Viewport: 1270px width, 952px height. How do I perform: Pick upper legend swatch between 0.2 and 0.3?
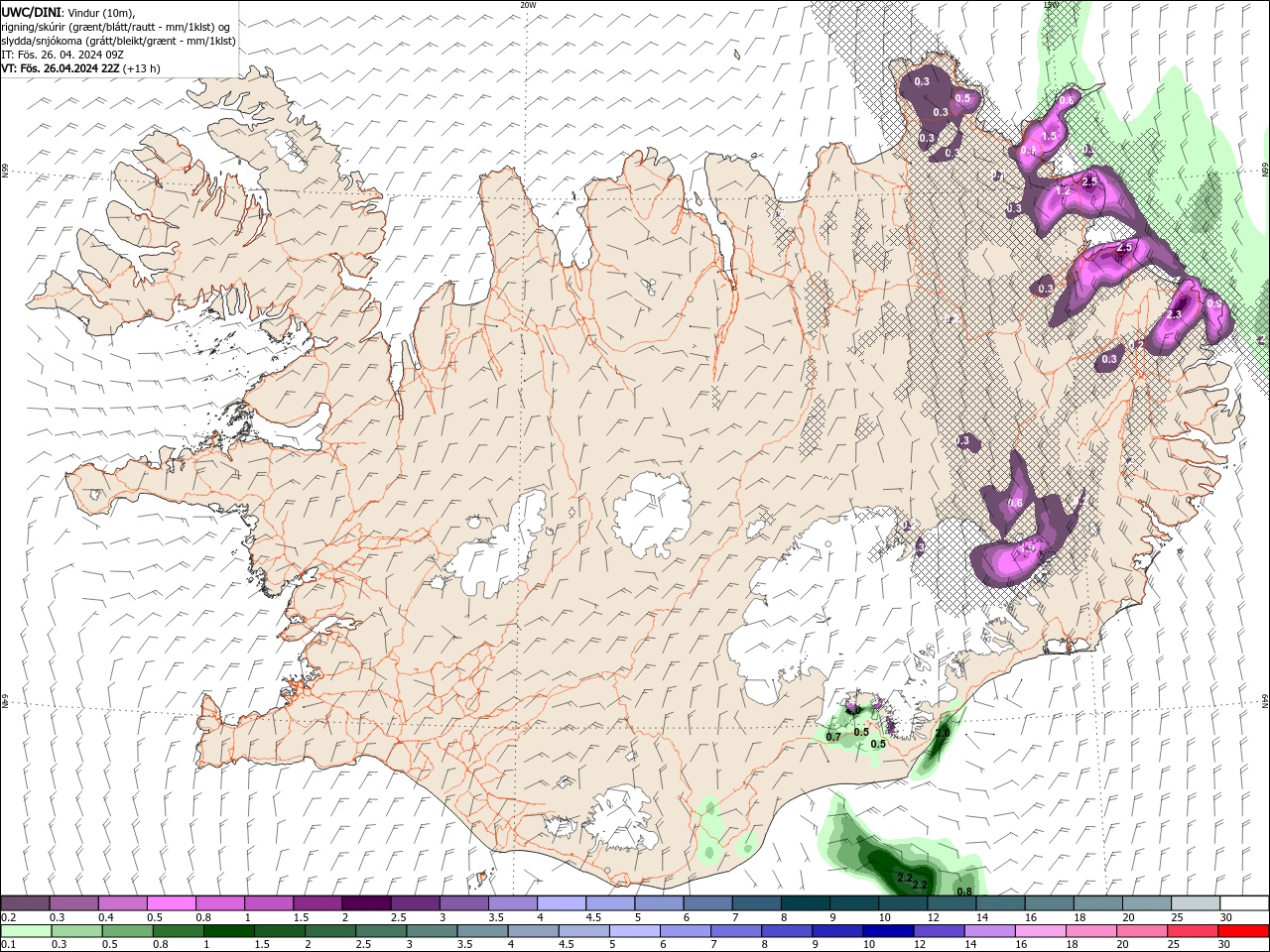click(x=25, y=902)
